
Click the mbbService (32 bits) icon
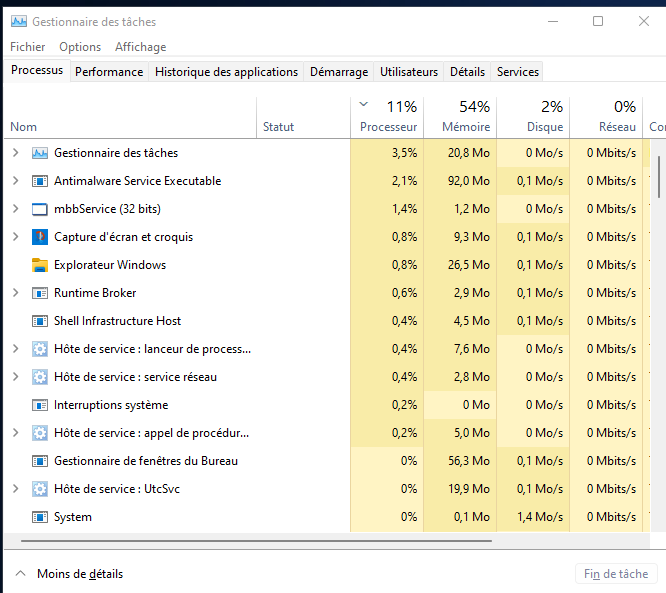(x=40, y=209)
